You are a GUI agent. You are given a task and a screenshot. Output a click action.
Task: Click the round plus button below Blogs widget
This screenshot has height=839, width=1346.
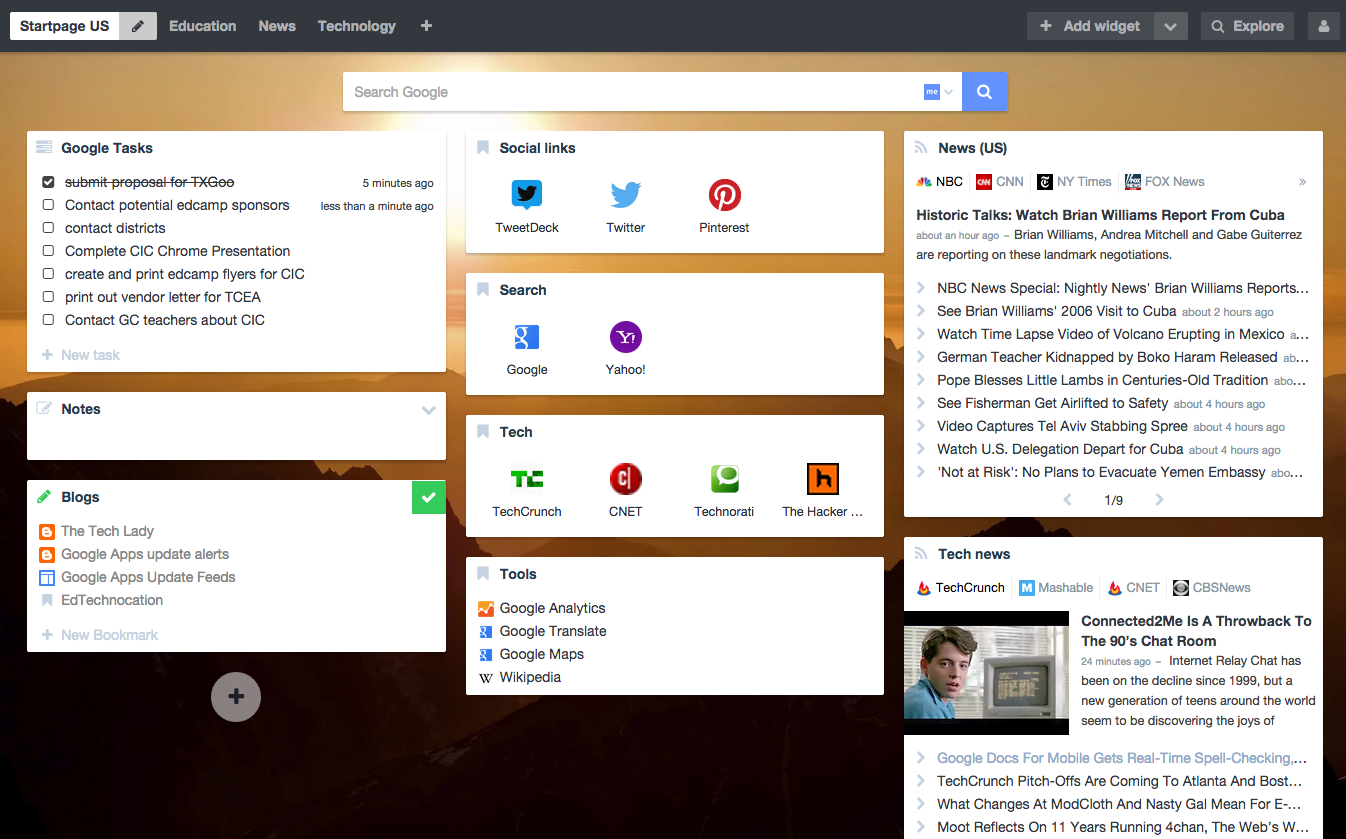(236, 696)
